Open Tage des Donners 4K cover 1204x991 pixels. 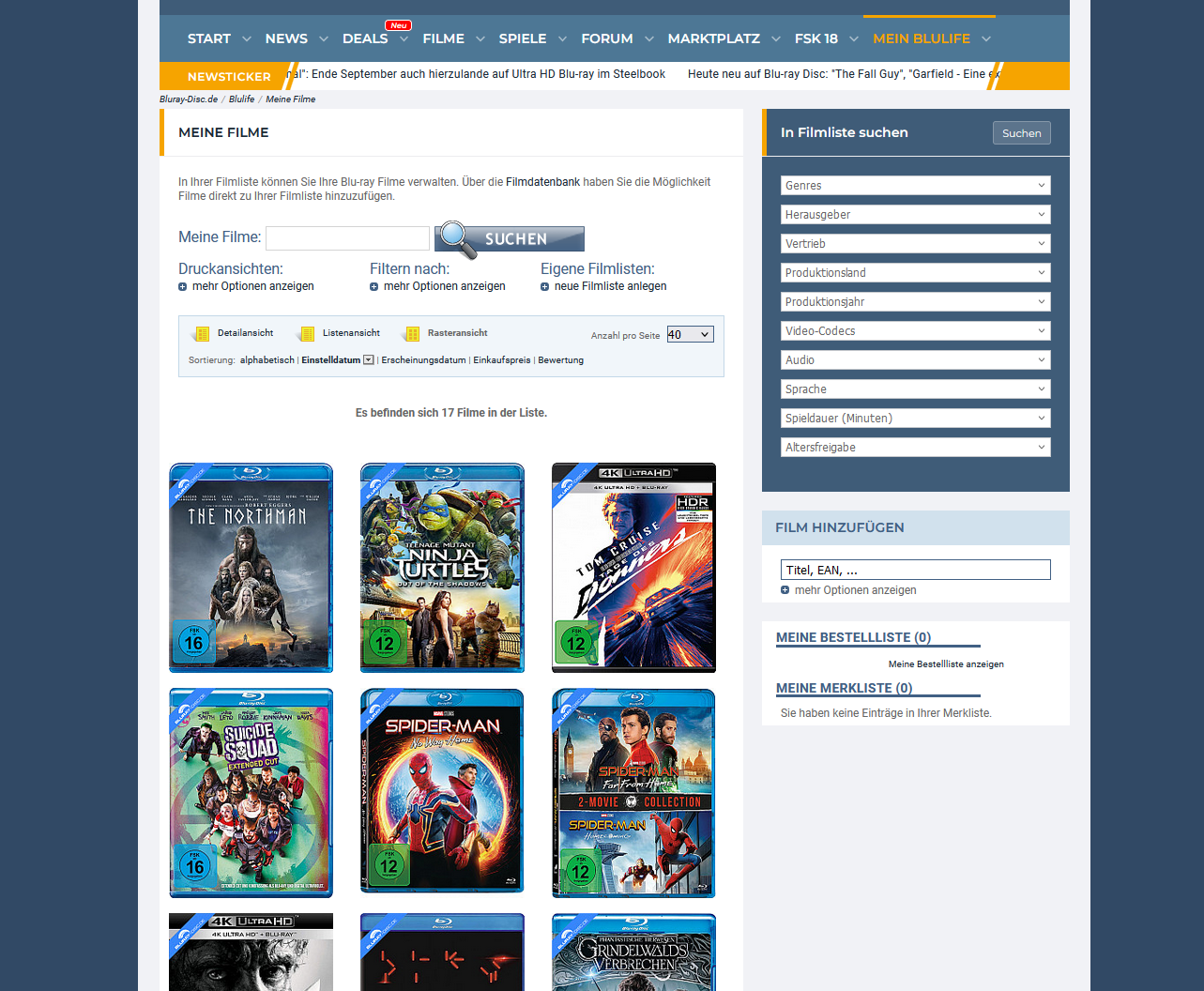click(x=633, y=568)
